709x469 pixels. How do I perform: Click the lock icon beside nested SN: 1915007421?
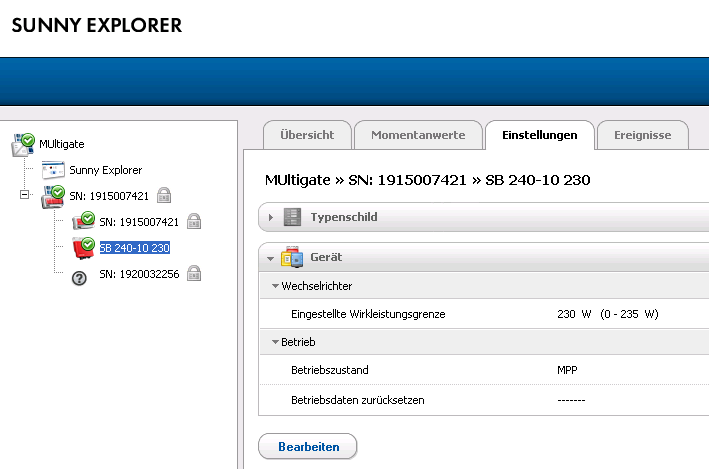tap(194, 222)
